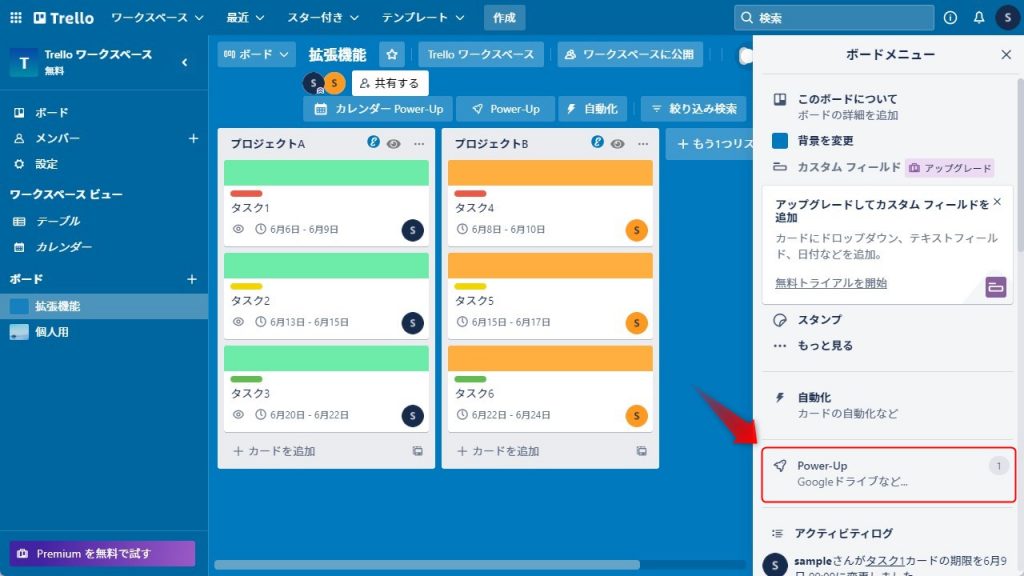Toggle the 6月22日 - 6月24日 due date badge

pyautogui.click(x=504, y=415)
